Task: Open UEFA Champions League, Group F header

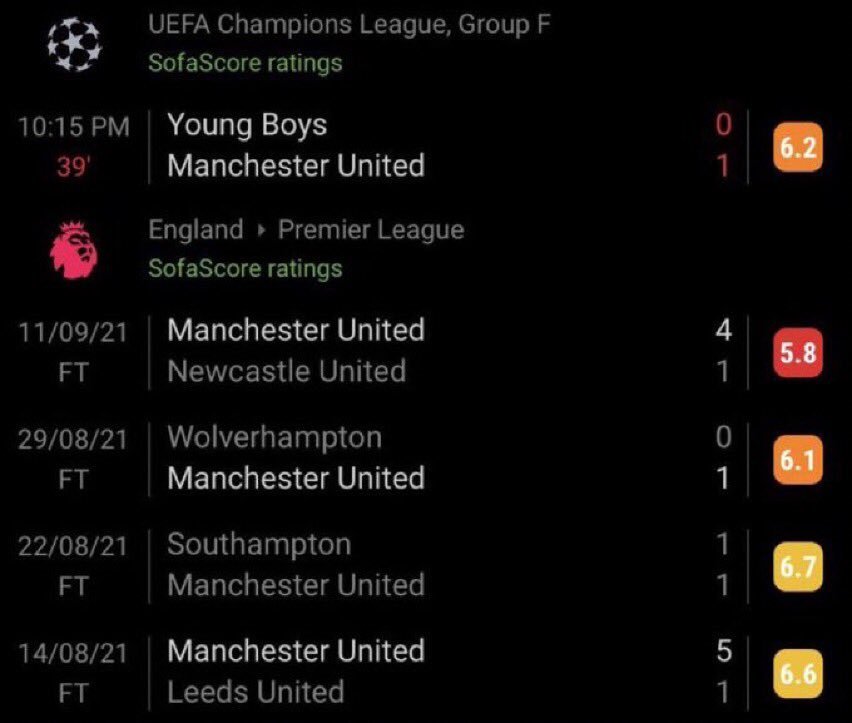Action: pyautogui.click(x=349, y=24)
